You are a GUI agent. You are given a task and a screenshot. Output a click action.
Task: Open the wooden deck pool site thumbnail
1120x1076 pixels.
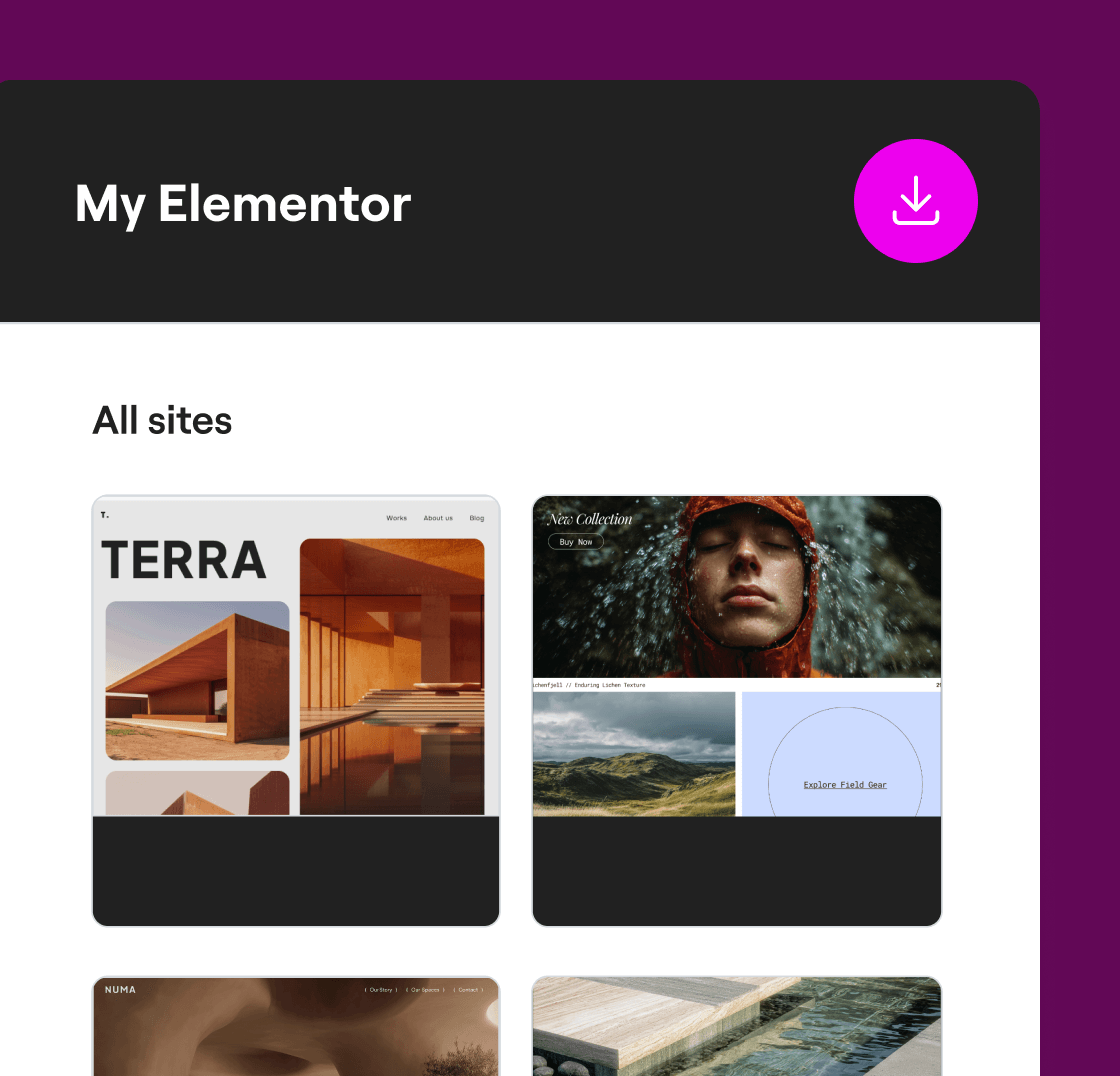click(x=737, y=1025)
